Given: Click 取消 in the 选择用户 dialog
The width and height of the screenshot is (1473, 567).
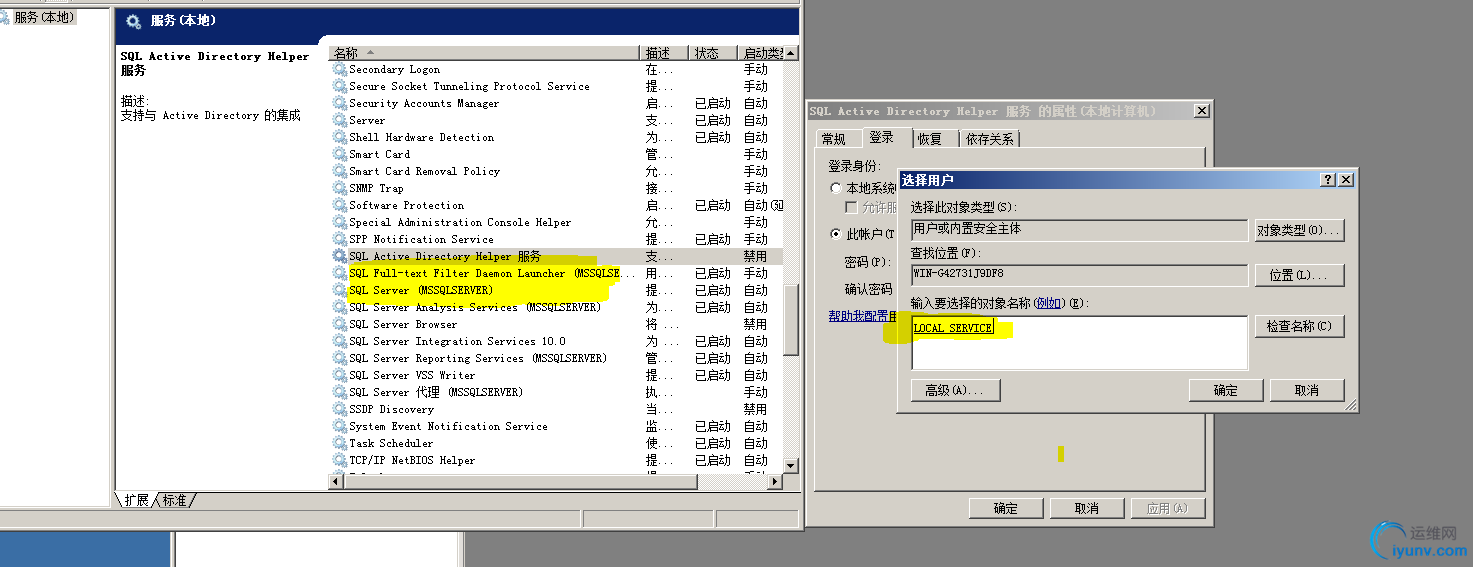Looking at the screenshot, I should pyautogui.click(x=1307, y=390).
